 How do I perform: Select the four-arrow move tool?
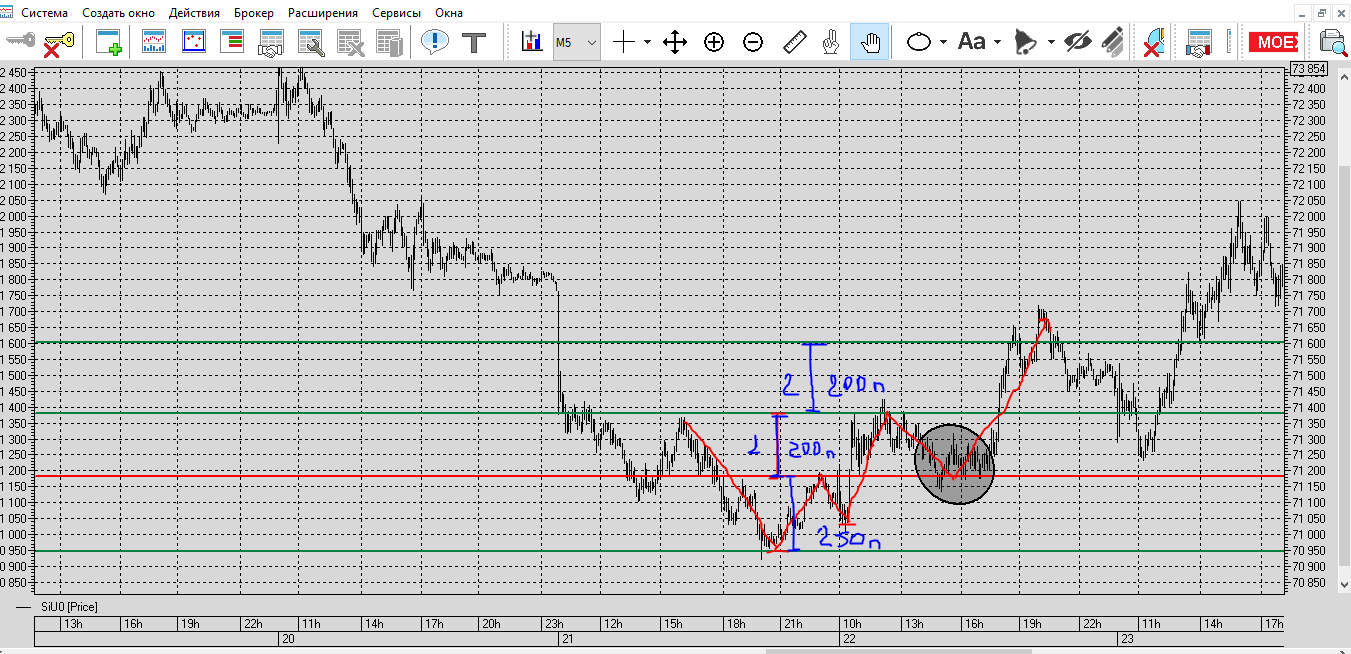coord(675,42)
